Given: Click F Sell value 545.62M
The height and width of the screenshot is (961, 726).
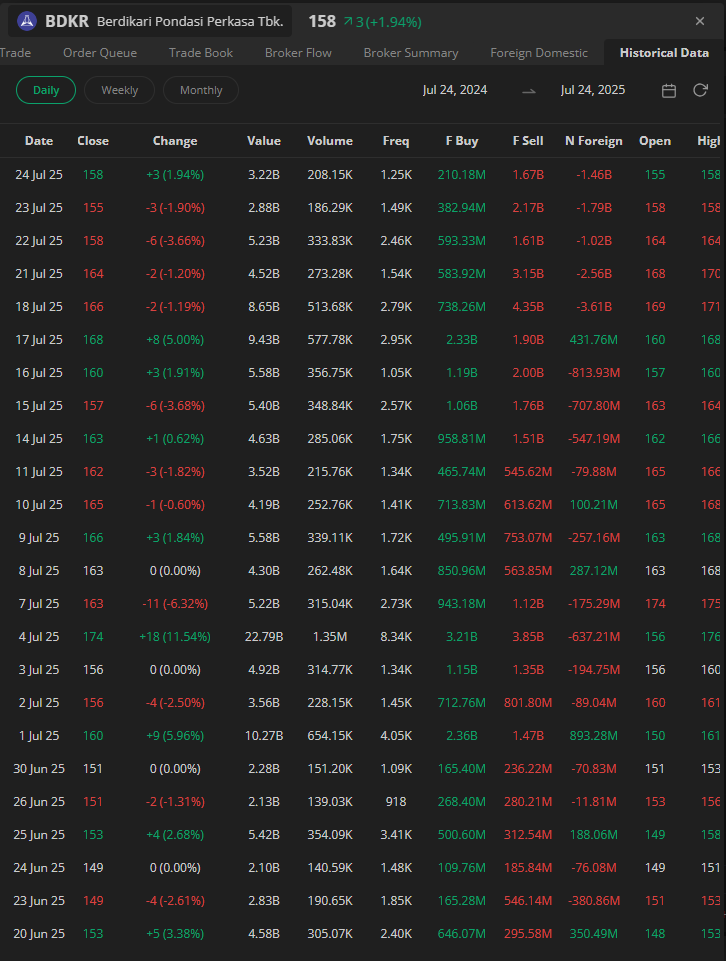Looking at the screenshot, I should pos(528,472).
